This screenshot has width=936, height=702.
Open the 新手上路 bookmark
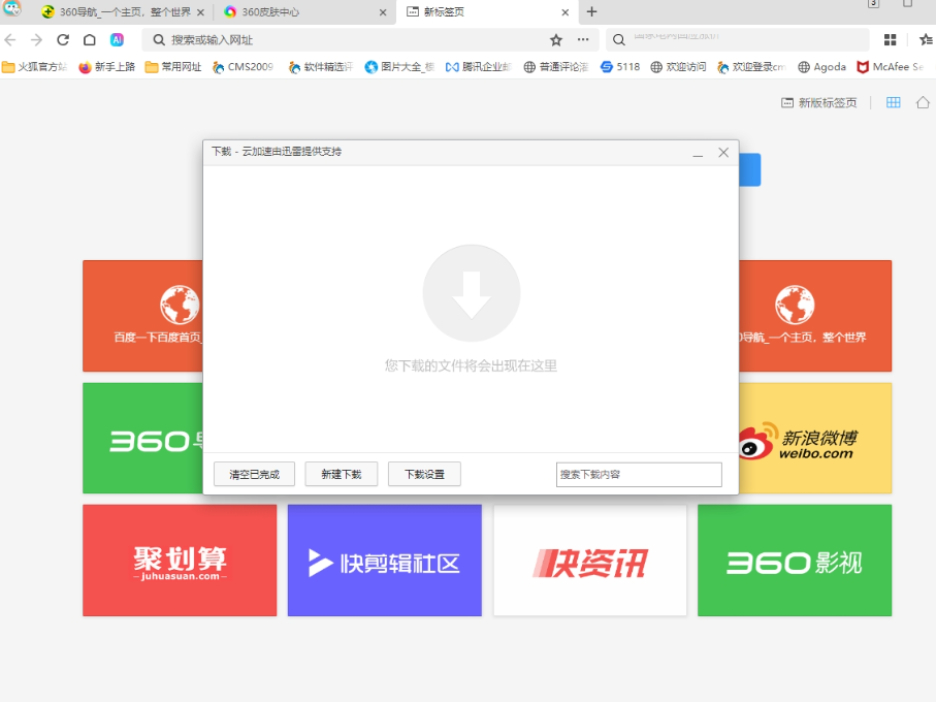[107, 67]
